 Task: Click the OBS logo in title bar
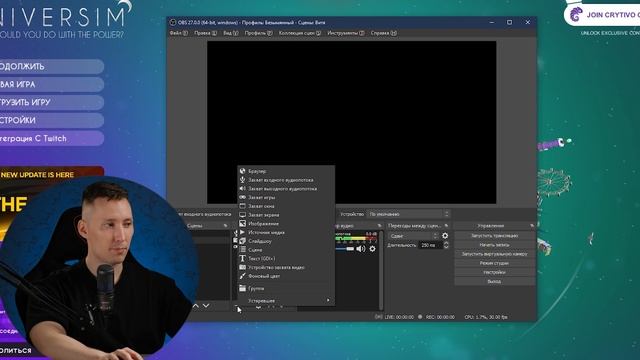click(x=173, y=22)
